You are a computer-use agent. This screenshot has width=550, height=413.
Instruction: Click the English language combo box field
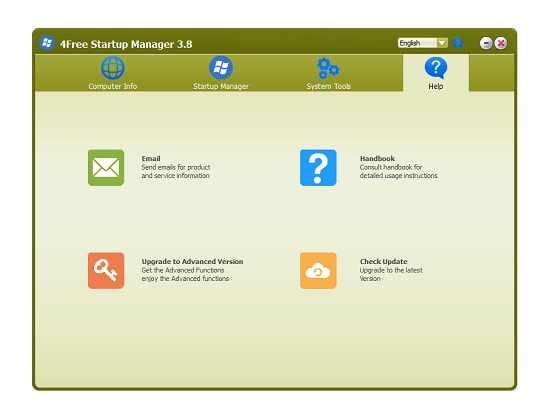coord(423,43)
